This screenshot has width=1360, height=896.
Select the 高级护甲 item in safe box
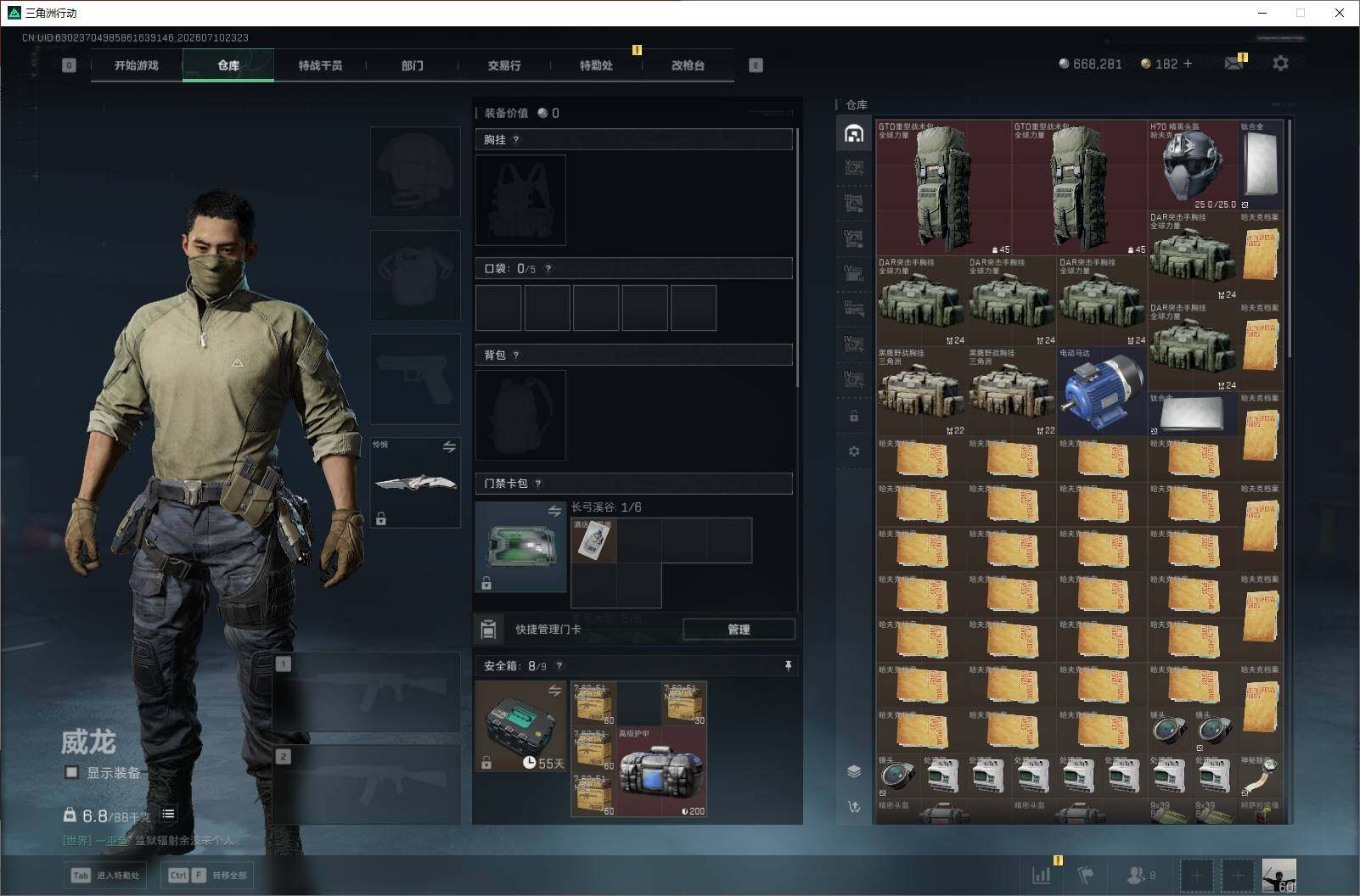[661, 771]
